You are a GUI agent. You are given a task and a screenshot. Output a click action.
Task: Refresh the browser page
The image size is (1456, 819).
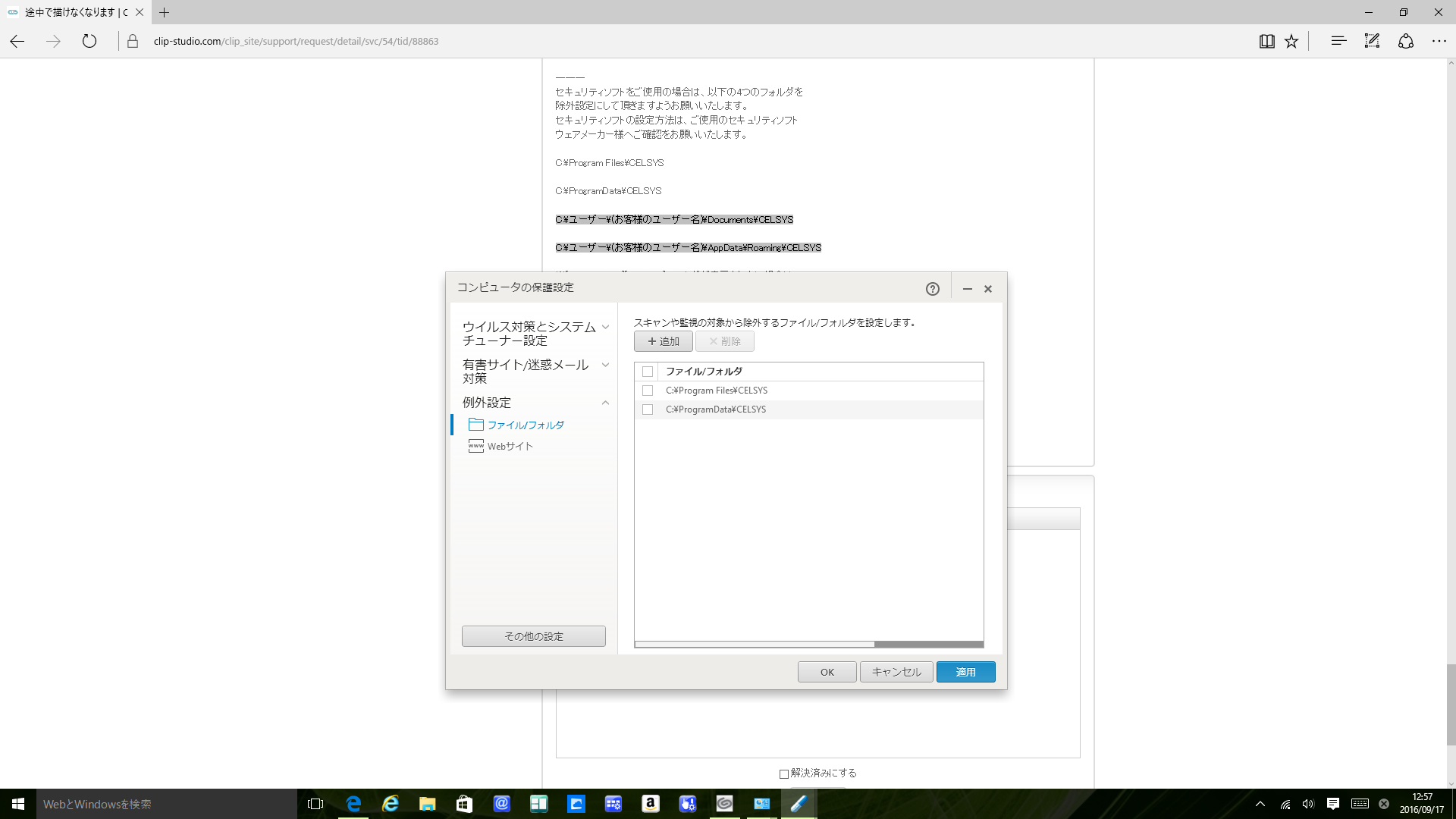click(89, 42)
